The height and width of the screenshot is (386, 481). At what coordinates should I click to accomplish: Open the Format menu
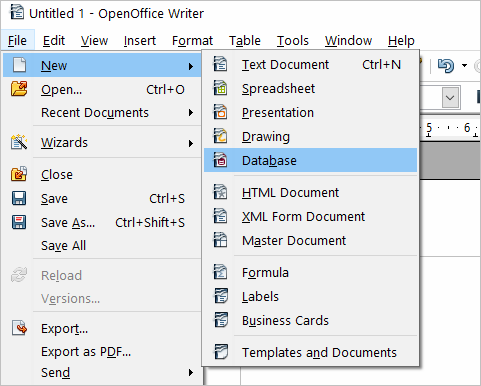[192, 41]
